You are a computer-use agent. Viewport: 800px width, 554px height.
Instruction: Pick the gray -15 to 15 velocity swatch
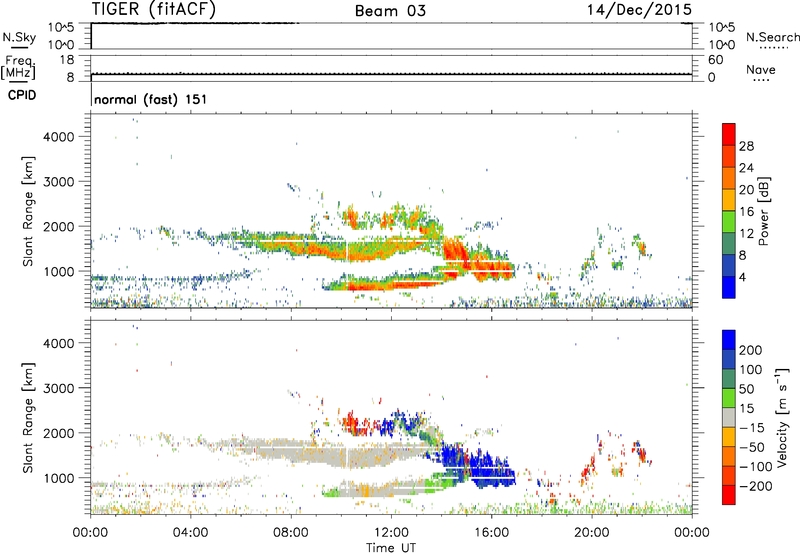tap(729, 417)
